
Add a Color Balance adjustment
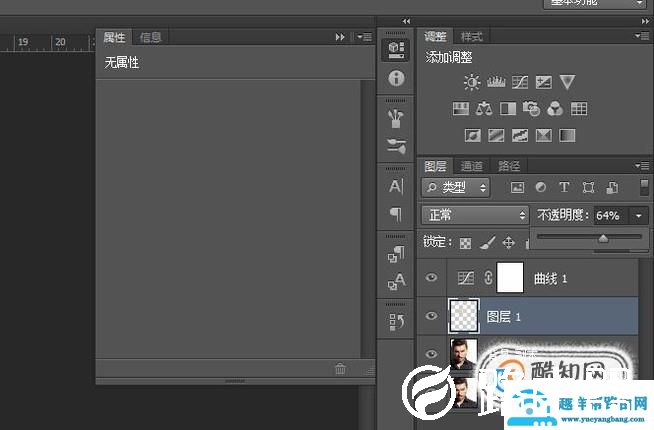coord(484,109)
